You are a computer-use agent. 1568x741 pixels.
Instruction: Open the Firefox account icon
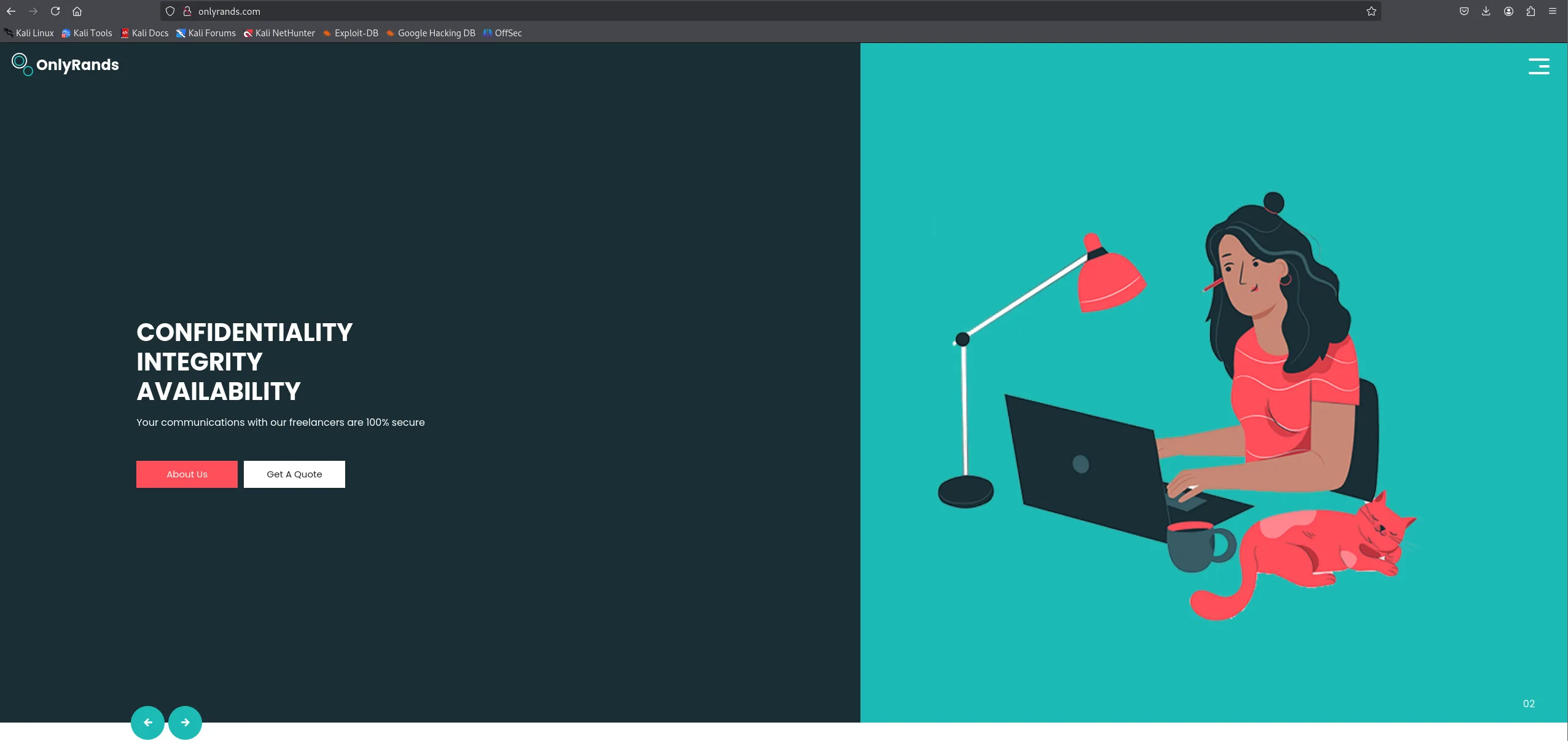[1508, 11]
